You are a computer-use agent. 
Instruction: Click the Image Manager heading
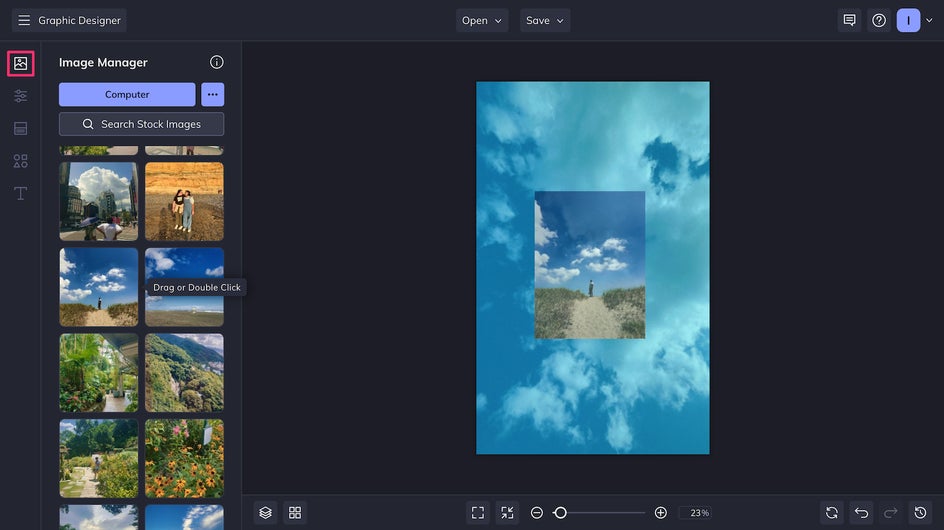pos(103,63)
